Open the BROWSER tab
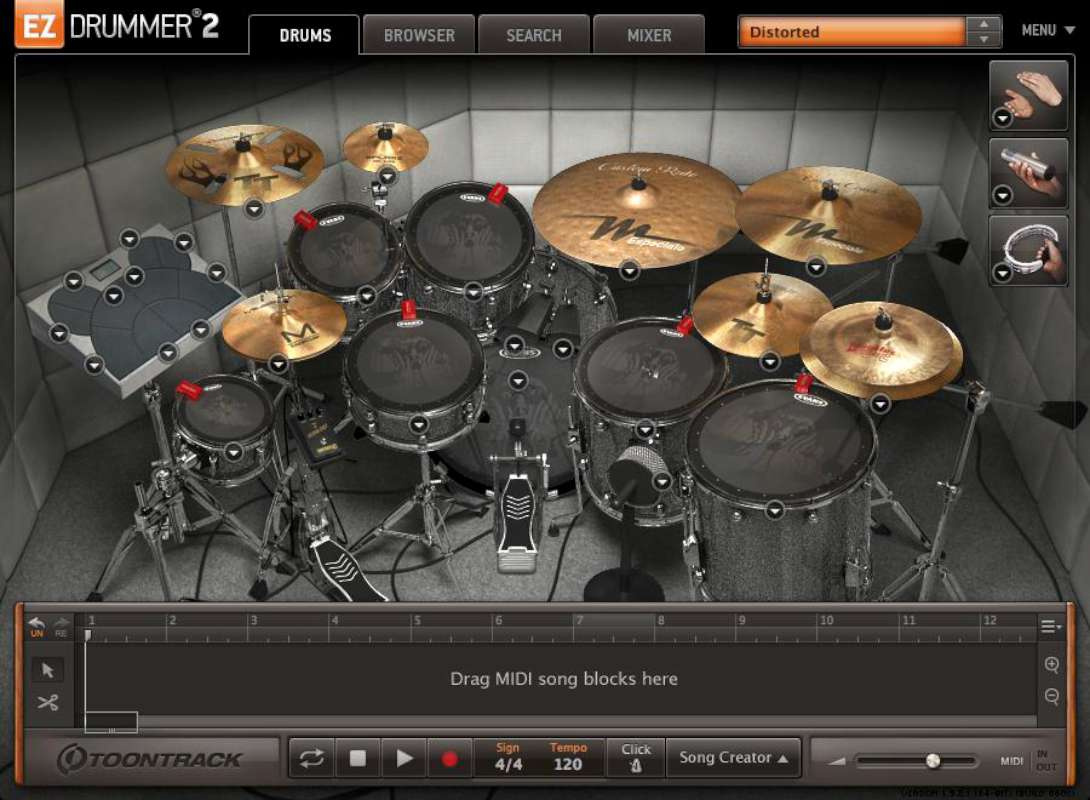Screen dimensions: 1090x800 click(x=418, y=34)
